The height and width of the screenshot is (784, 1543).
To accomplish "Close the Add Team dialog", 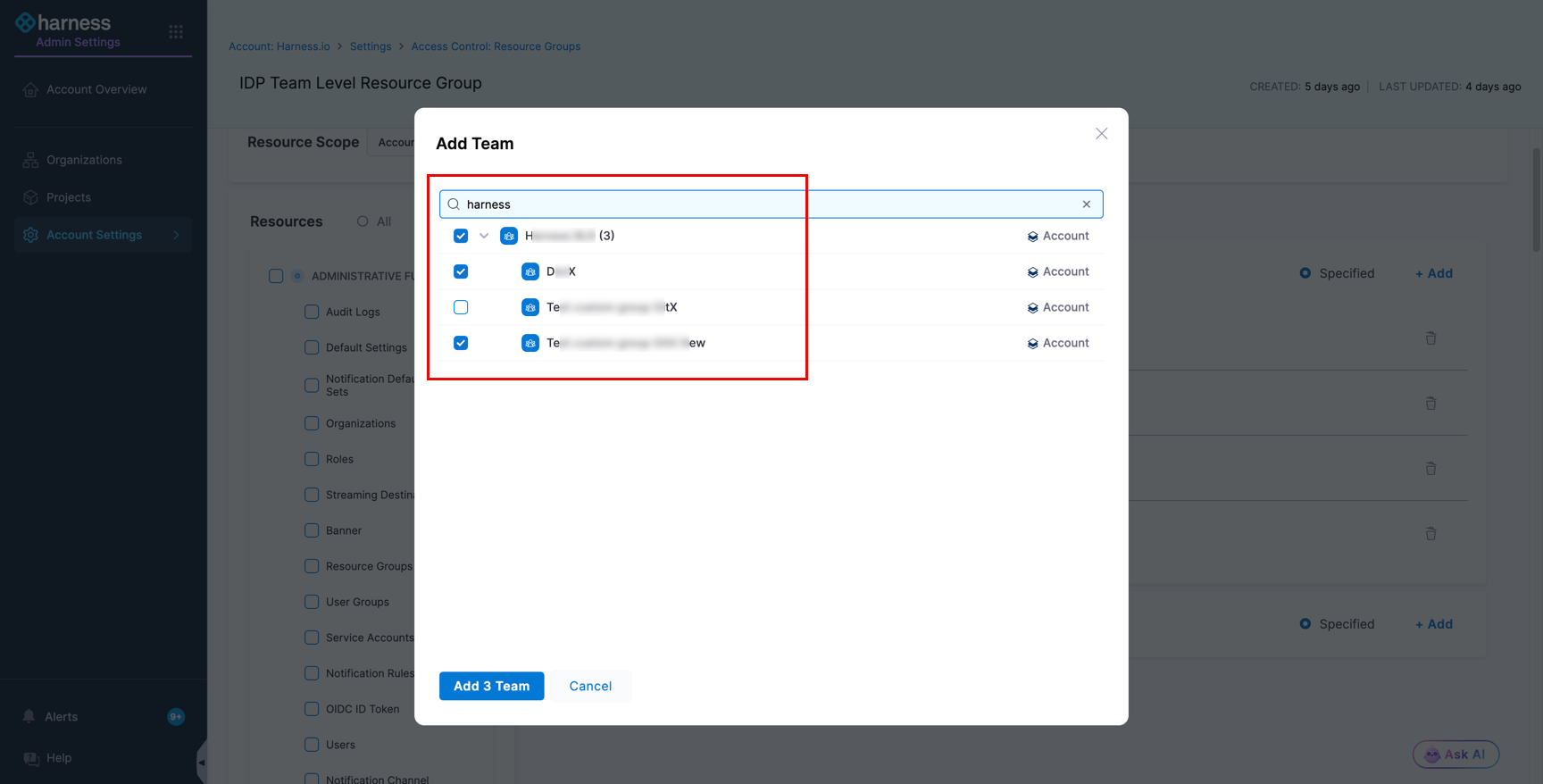I will [x=1102, y=134].
